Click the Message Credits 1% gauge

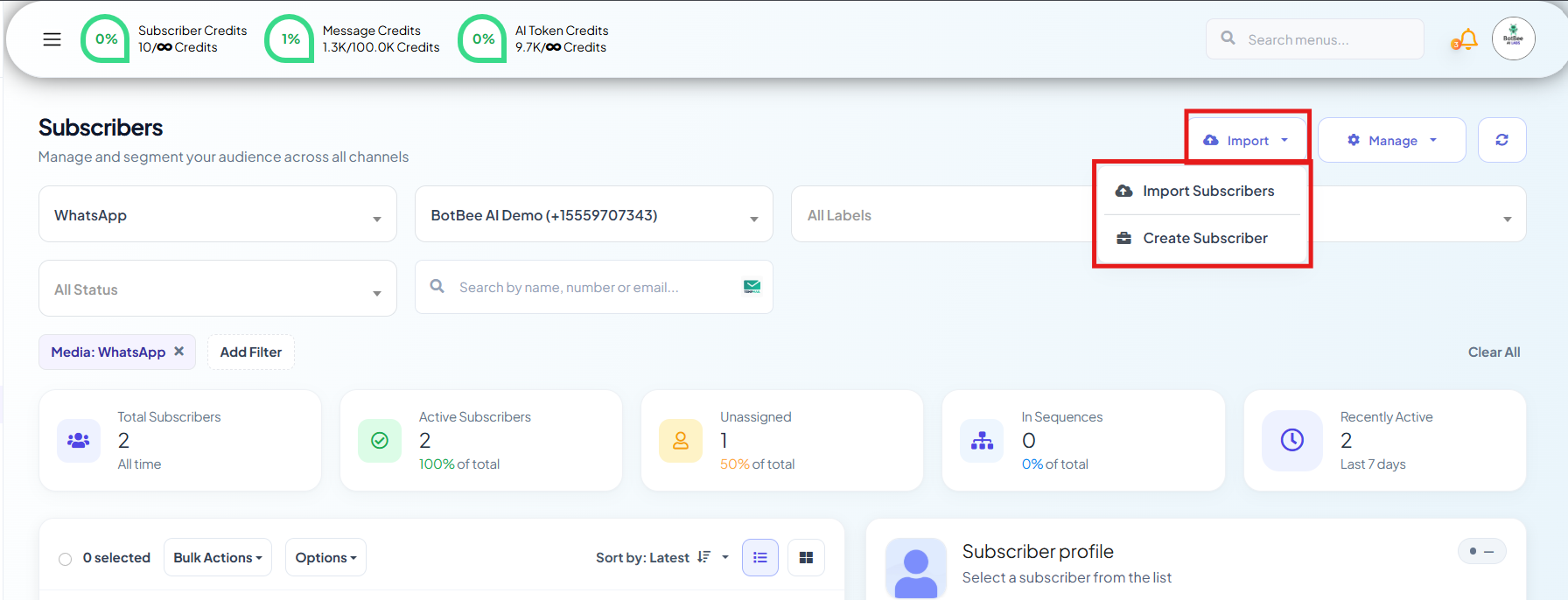pos(290,38)
